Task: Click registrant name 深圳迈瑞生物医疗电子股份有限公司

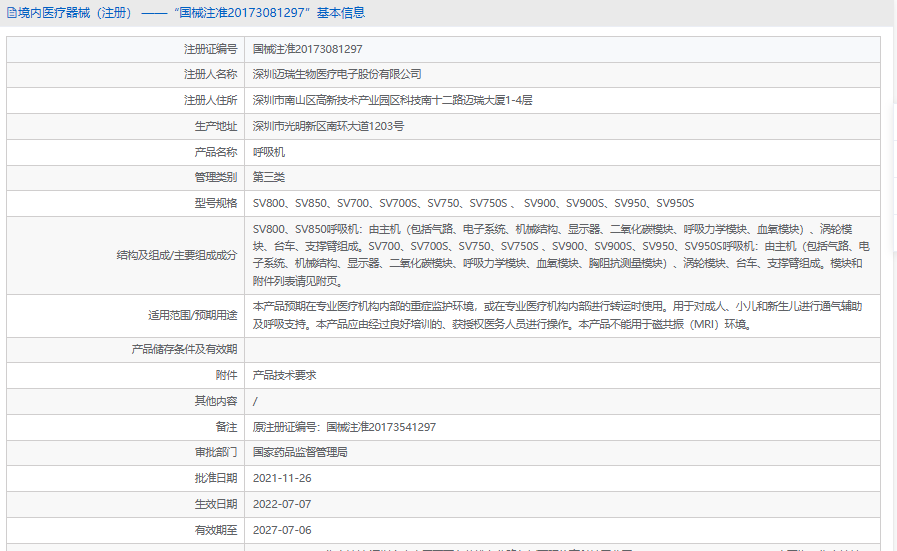Action: (337, 74)
